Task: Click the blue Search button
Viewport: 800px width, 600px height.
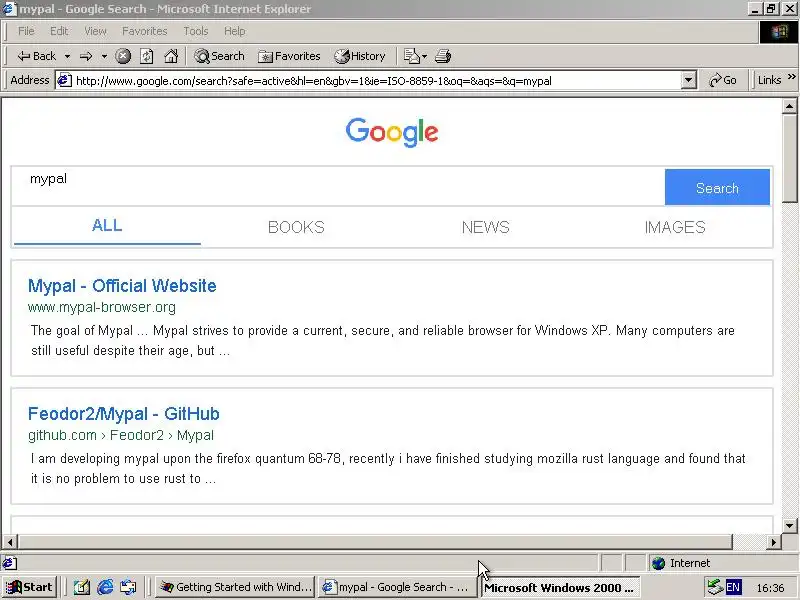Action: 717,187
